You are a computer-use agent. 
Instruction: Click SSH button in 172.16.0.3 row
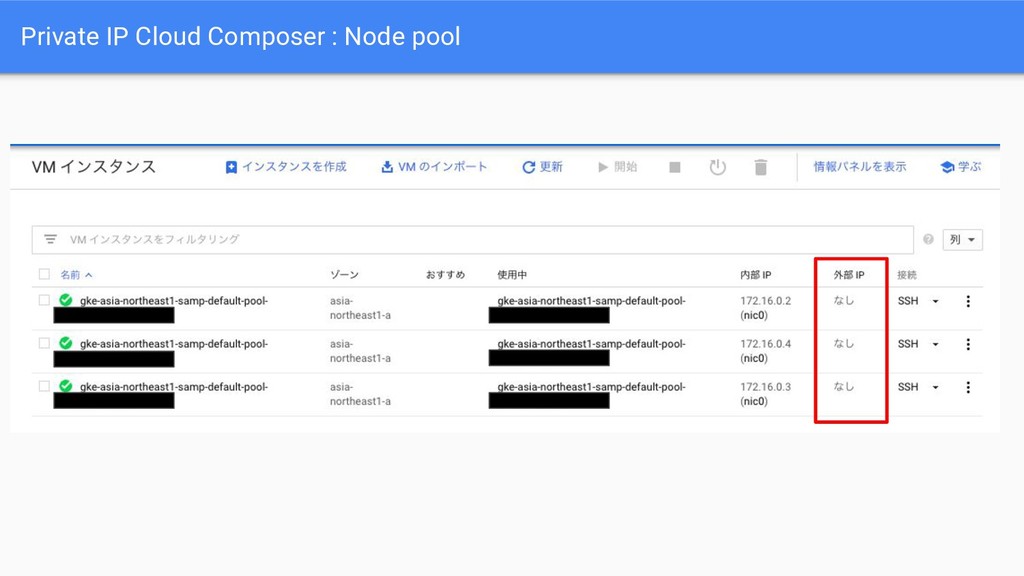click(908, 387)
